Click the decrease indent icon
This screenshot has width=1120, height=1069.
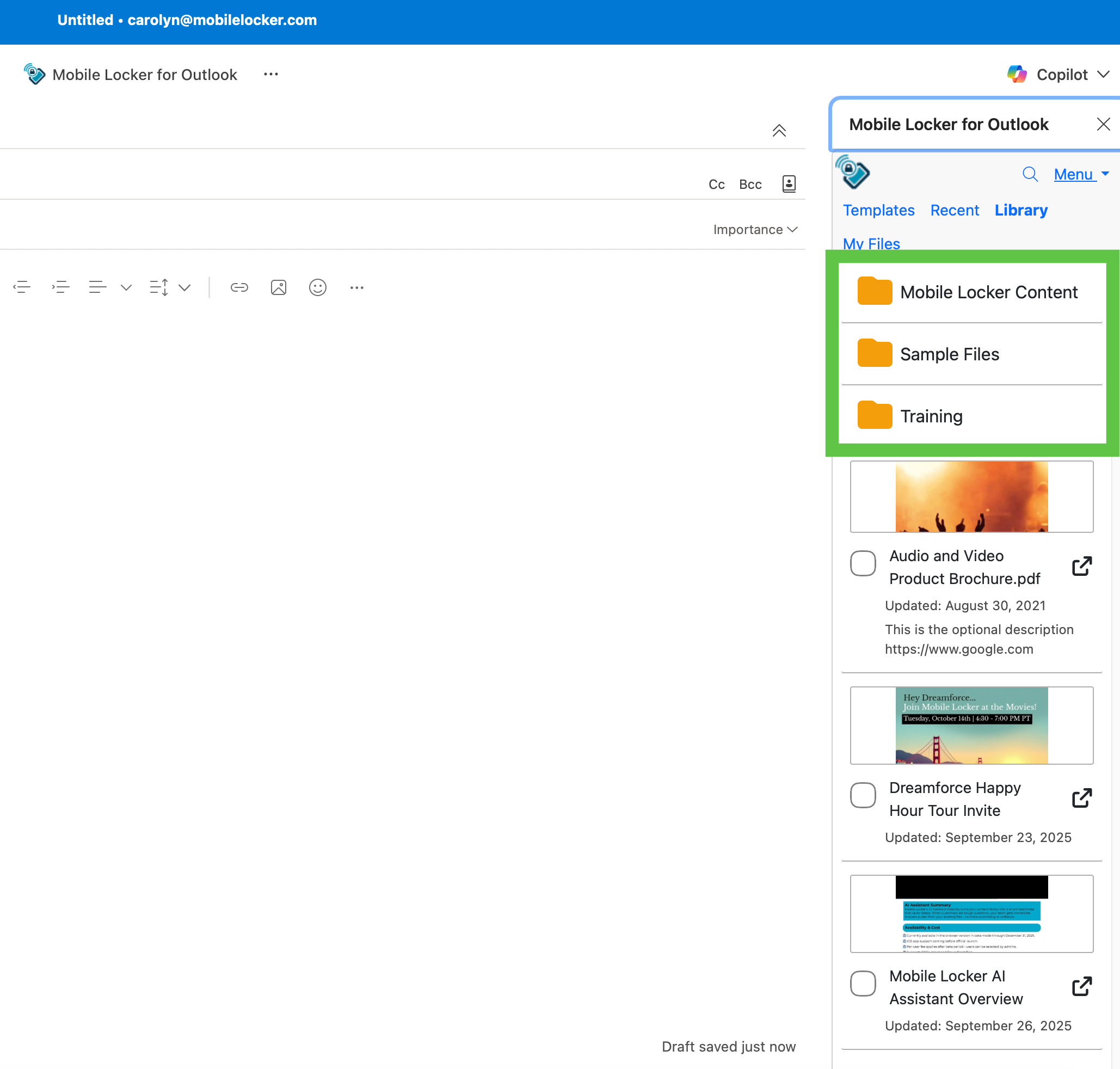tap(22, 287)
